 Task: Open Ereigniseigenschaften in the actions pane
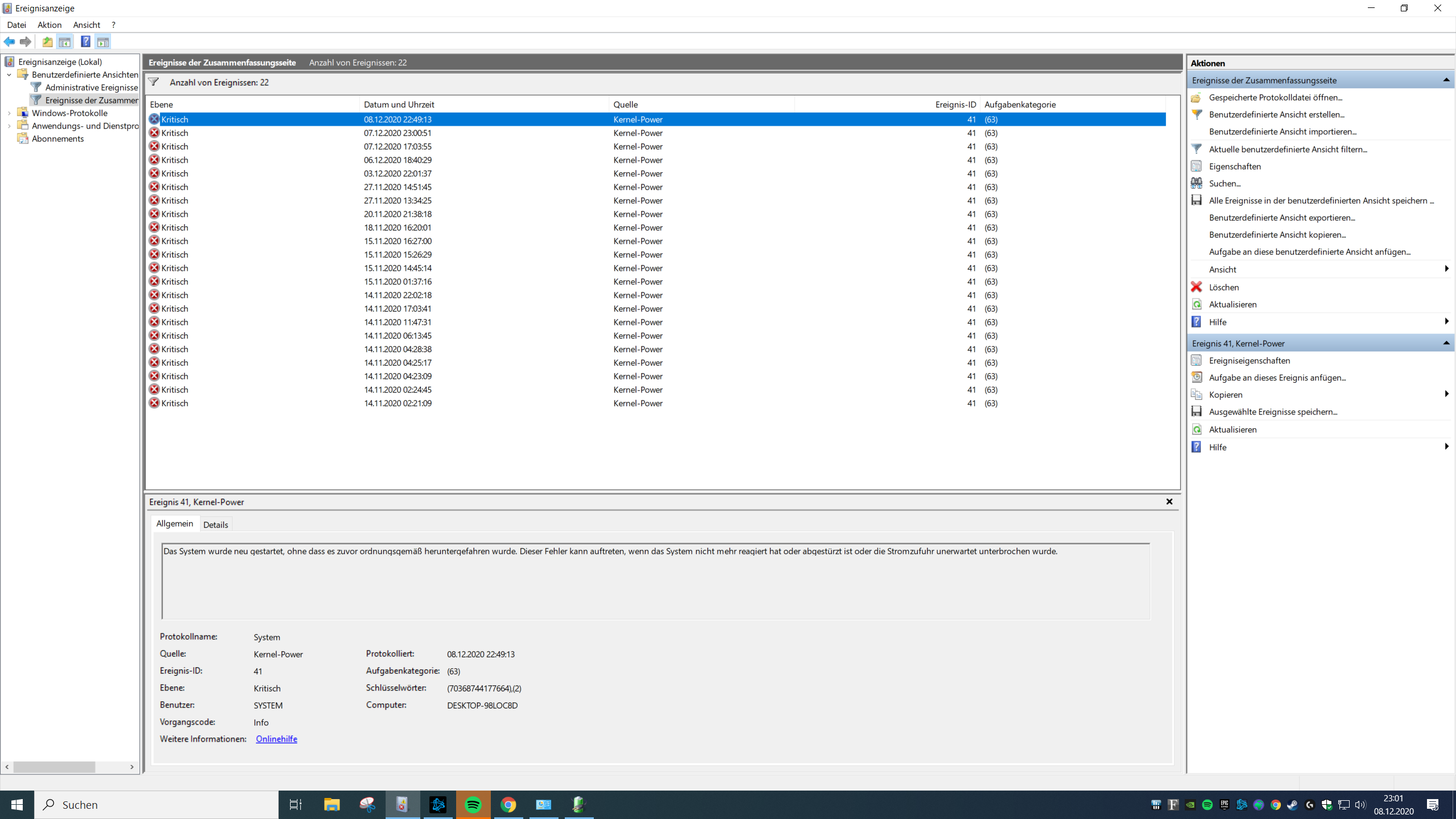[1249, 361]
